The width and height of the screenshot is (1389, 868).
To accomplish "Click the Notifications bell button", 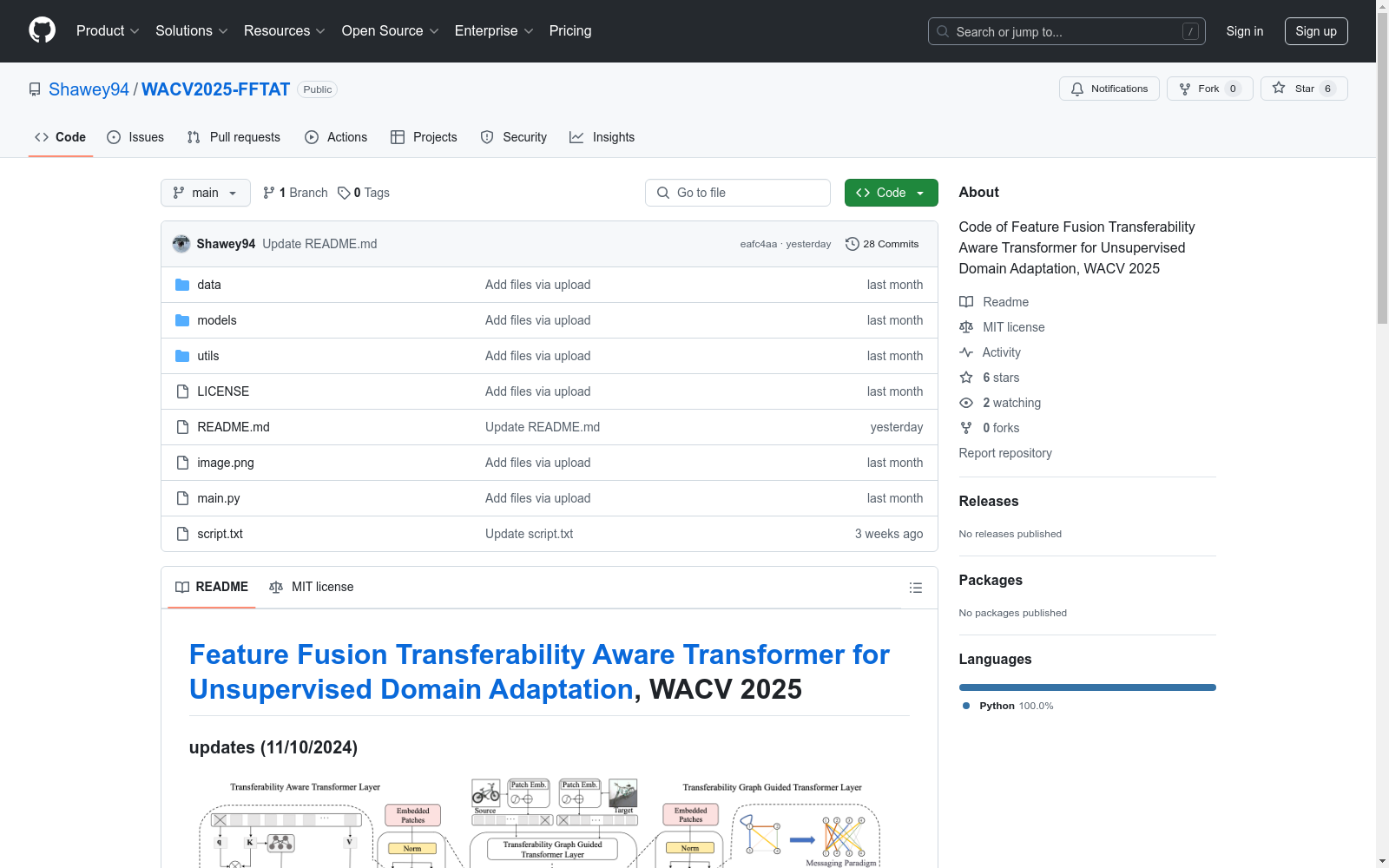I will 1109,89.
